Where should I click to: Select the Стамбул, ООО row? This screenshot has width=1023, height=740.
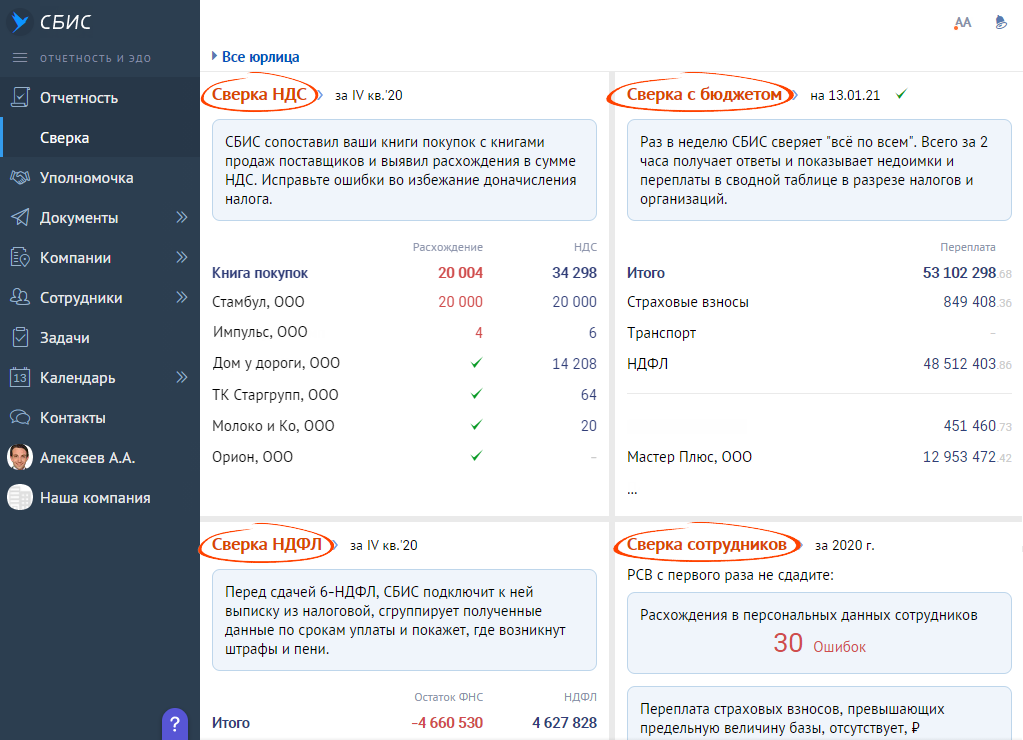[x=404, y=301]
